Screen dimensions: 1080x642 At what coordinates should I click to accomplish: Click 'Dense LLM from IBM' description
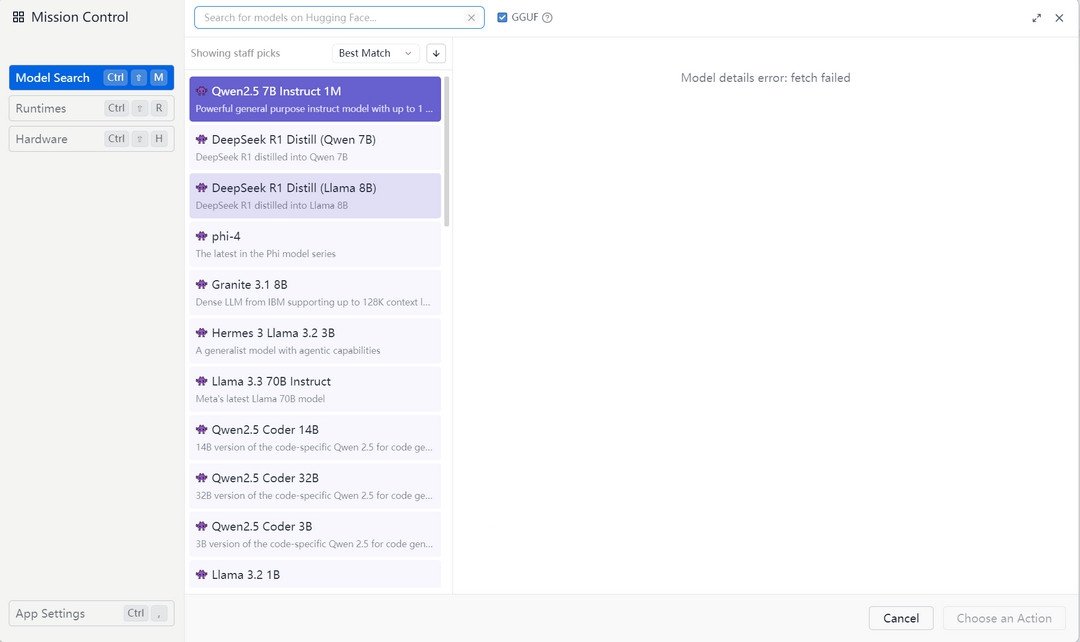coord(314,302)
